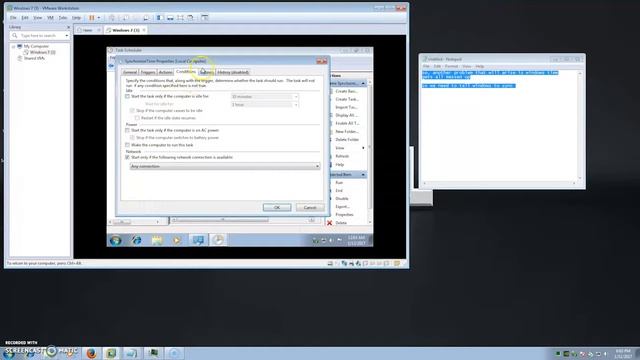
Task: Open the idle duration 10 minutes dropdown
Action: [x=264, y=96]
